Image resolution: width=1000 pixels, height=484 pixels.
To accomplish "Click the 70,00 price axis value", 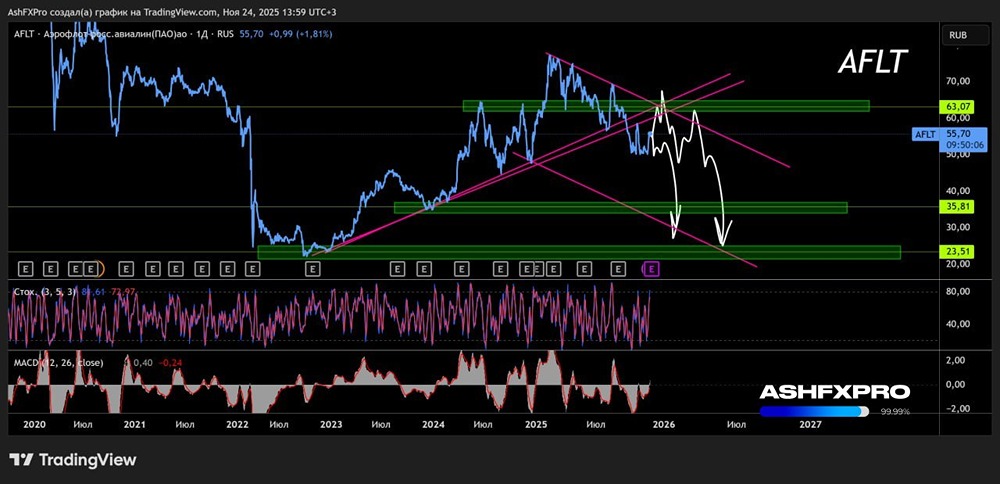I will (960, 82).
